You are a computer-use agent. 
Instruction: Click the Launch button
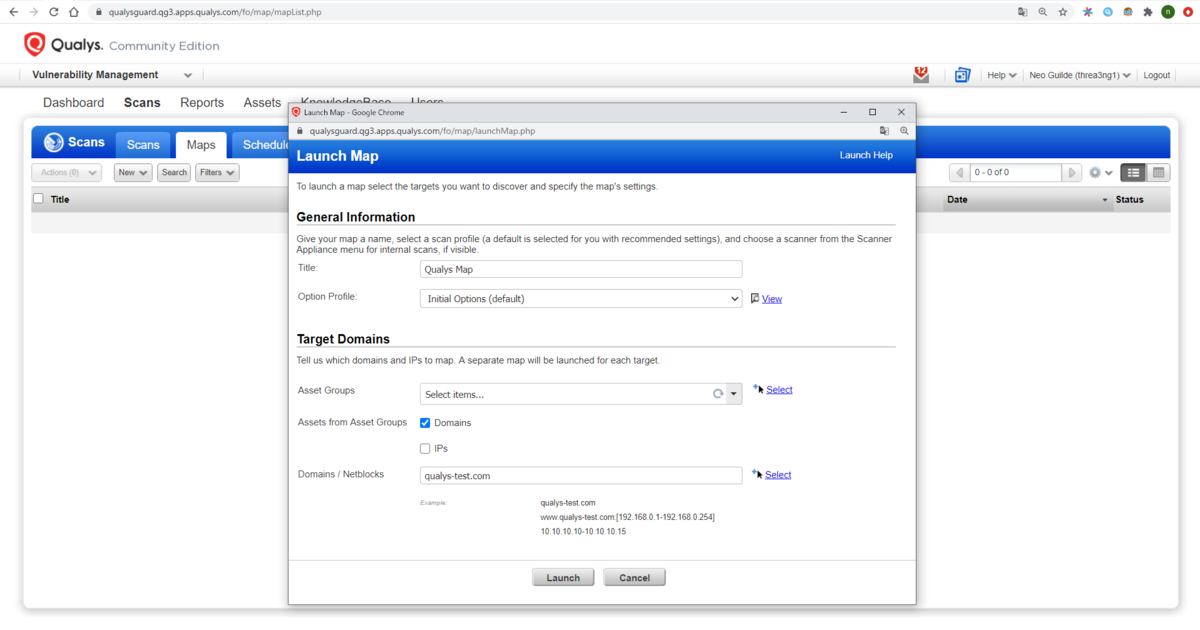click(x=563, y=577)
